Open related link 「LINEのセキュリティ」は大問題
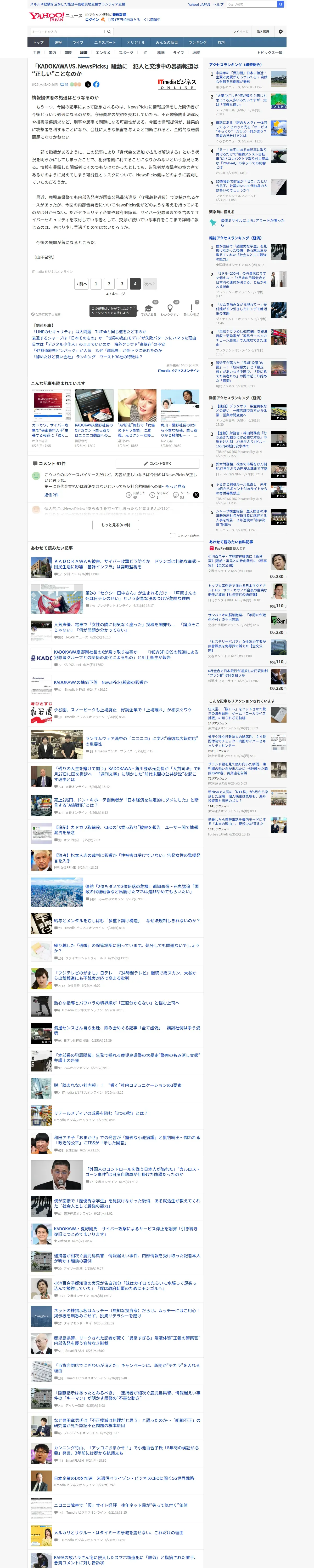 pos(89,332)
